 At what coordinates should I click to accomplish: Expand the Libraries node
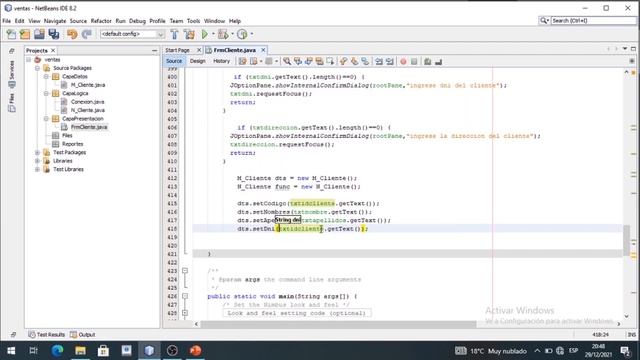point(38,161)
